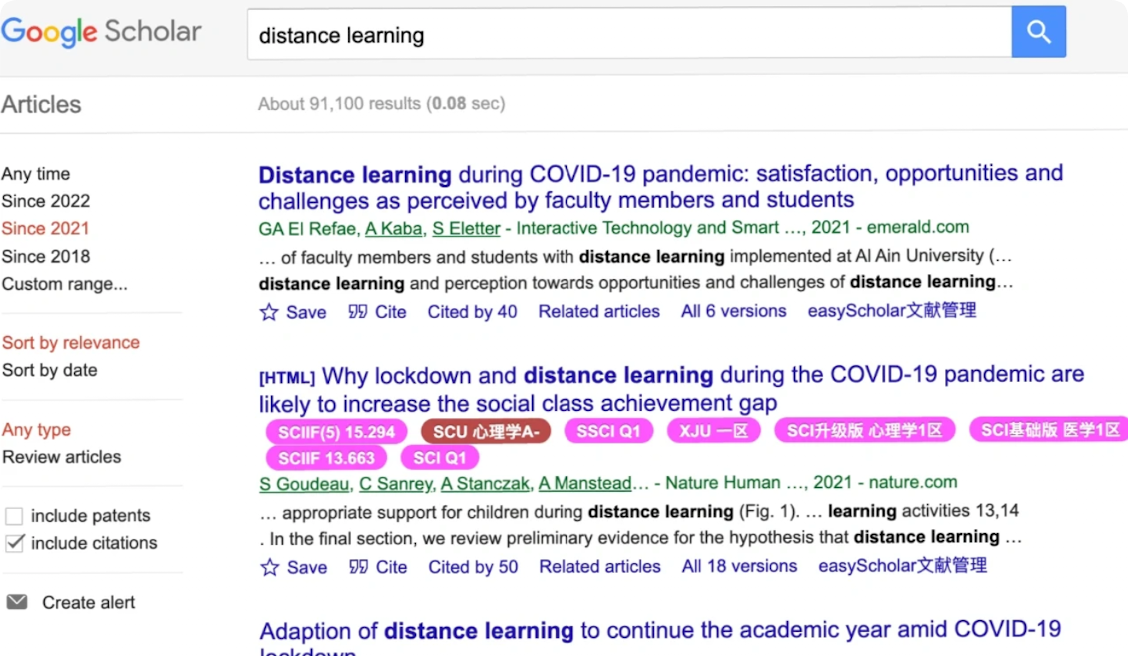Viewport: 1128px width, 656px height.
Task: Show All 6 versions
Action: (734, 311)
